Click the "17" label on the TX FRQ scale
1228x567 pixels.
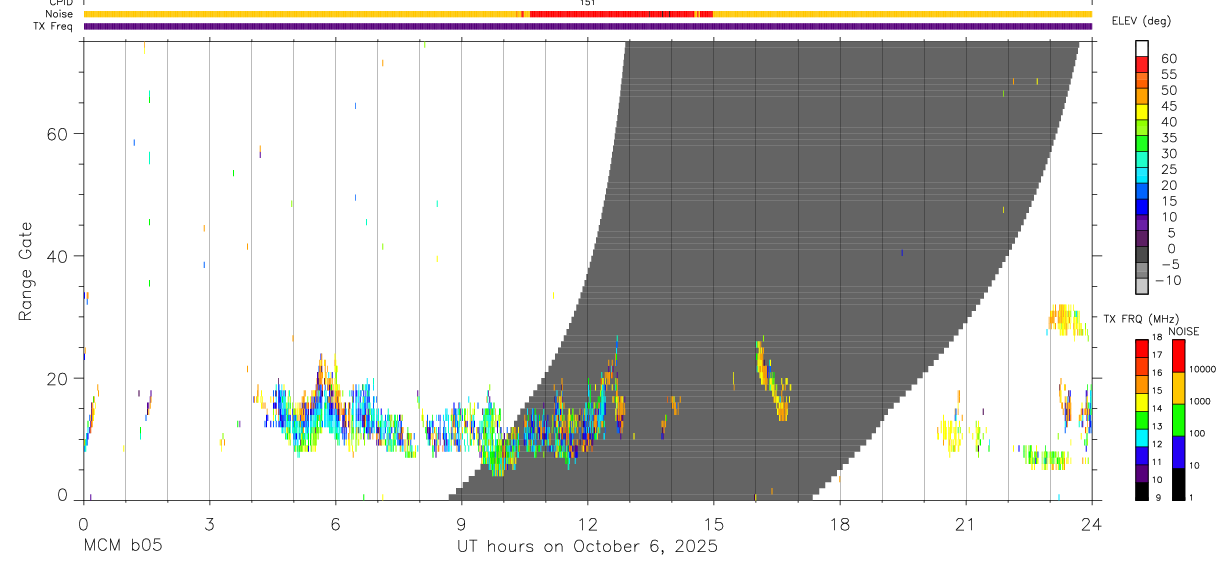(x=1156, y=355)
